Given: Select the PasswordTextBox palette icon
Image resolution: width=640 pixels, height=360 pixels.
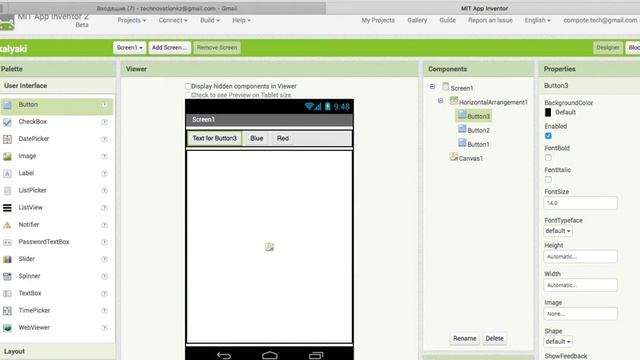Looking at the screenshot, I should pos(7,242).
